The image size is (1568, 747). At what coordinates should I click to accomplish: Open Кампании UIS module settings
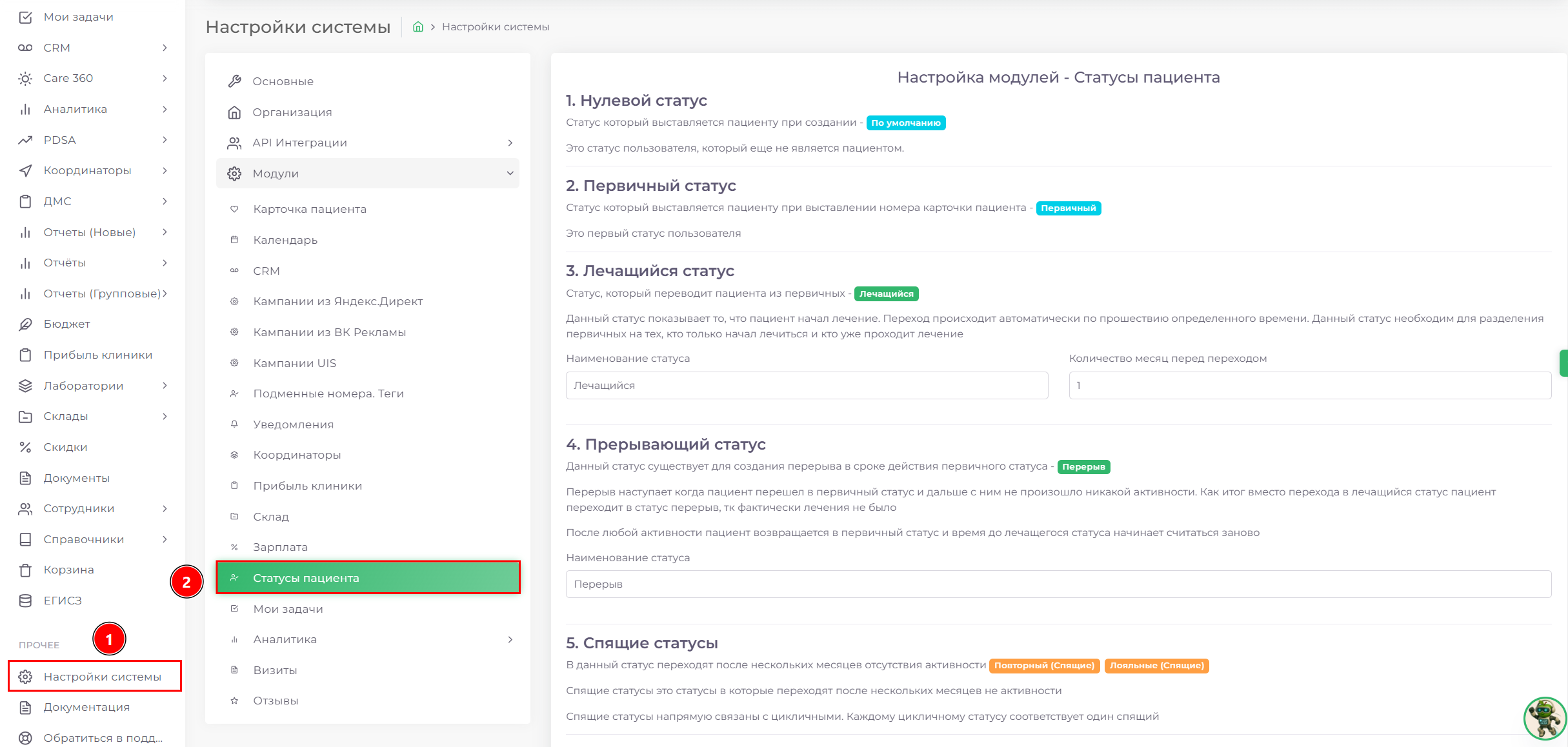pyautogui.click(x=368, y=363)
